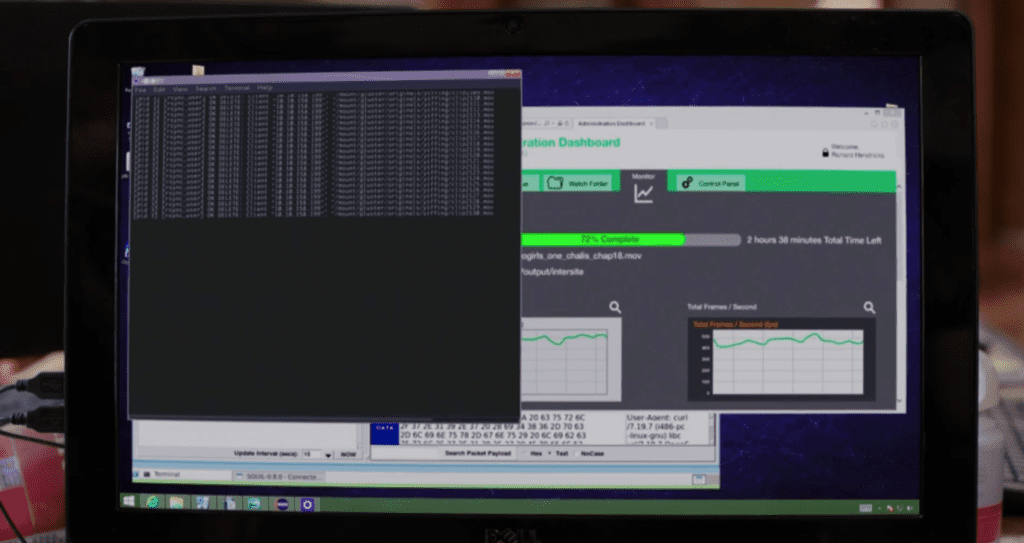This screenshot has height=543, width=1024.
Task: Click the purple gear taskbar icon
Action: 308,503
